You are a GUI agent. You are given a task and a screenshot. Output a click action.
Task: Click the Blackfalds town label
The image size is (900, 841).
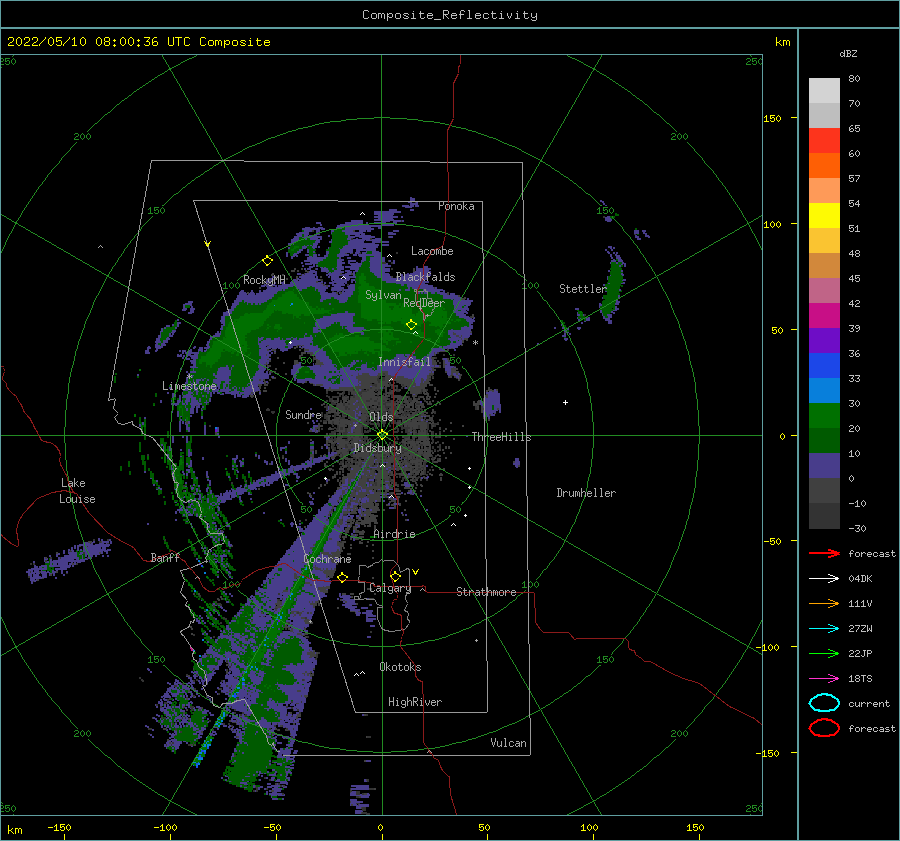[425, 277]
